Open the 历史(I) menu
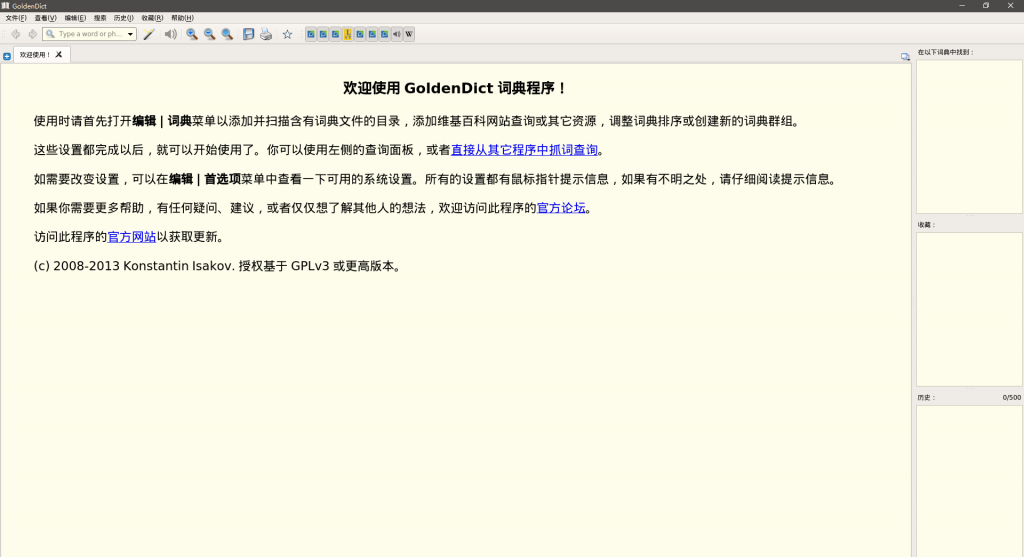The image size is (1024, 557). [123, 18]
